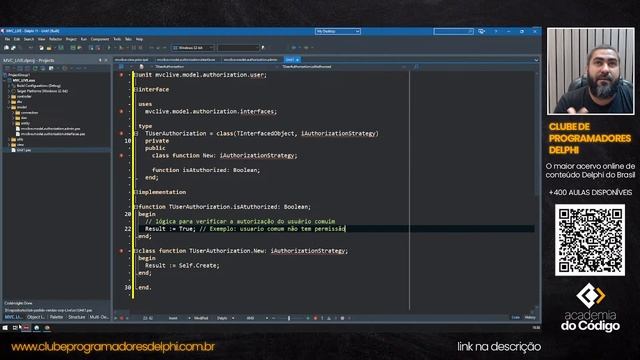
Task: Expand the dao folder
Action: coord(13,118)
